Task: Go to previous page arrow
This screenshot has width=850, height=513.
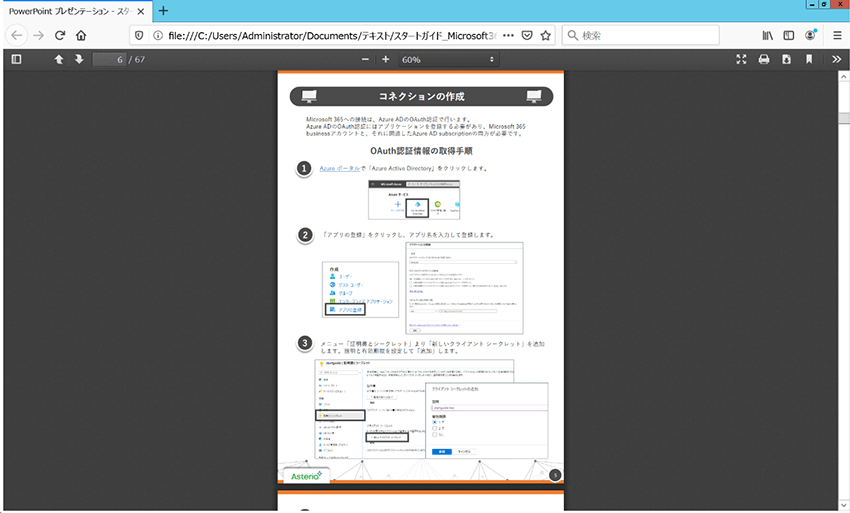Action: (x=59, y=59)
